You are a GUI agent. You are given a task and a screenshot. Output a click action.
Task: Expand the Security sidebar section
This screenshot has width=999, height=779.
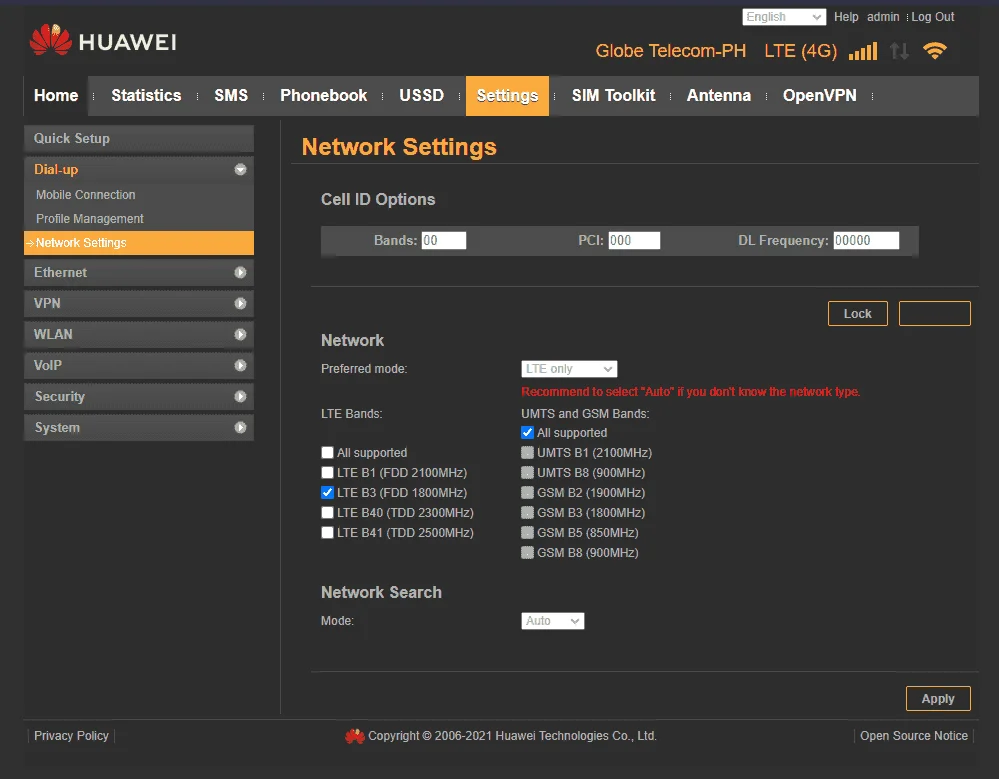(139, 397)
